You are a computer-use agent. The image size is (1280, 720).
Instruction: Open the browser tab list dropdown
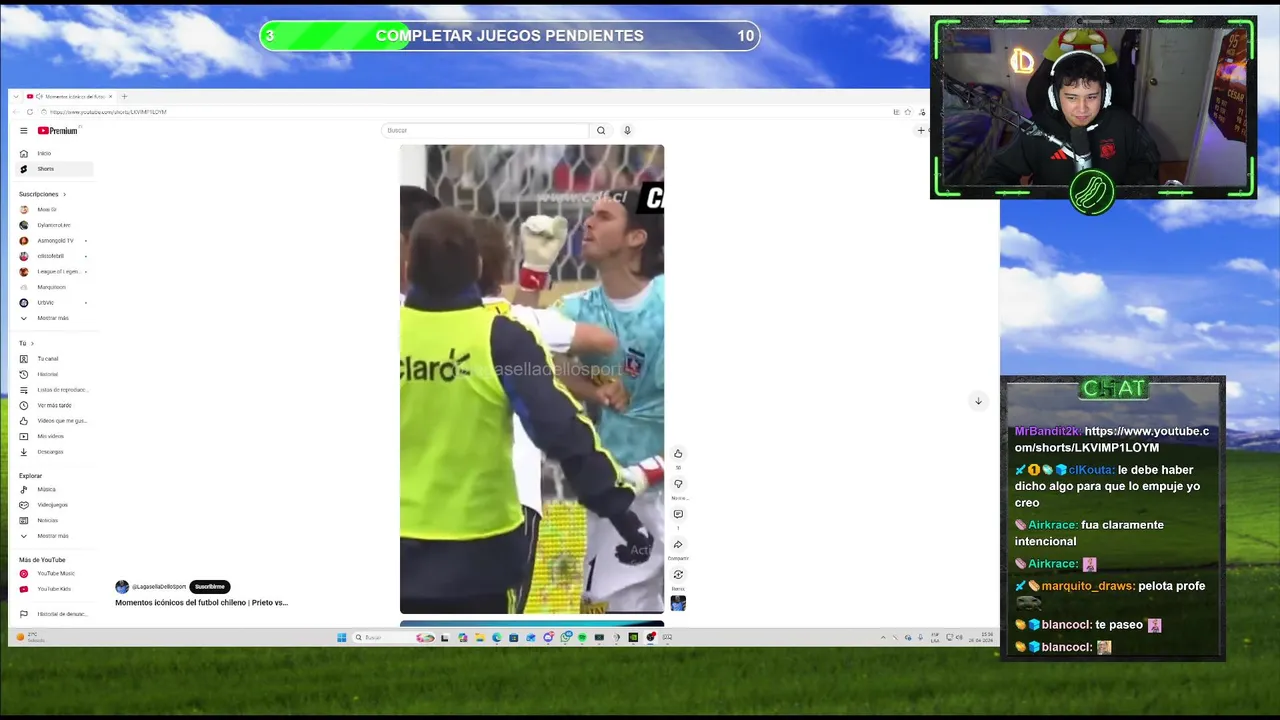pyautogui.click(x=15, y=97)
